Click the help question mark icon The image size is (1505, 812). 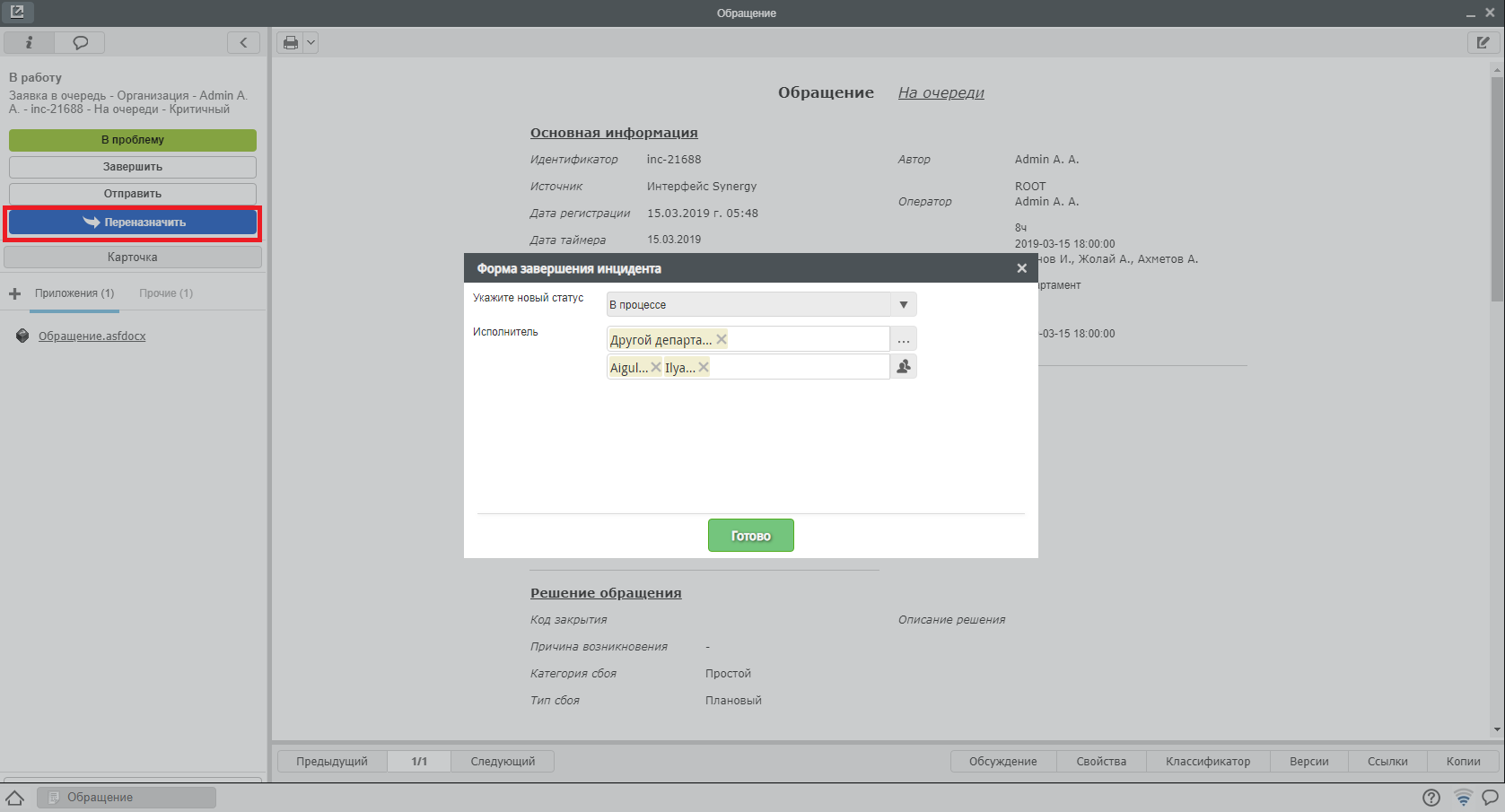1431,798
